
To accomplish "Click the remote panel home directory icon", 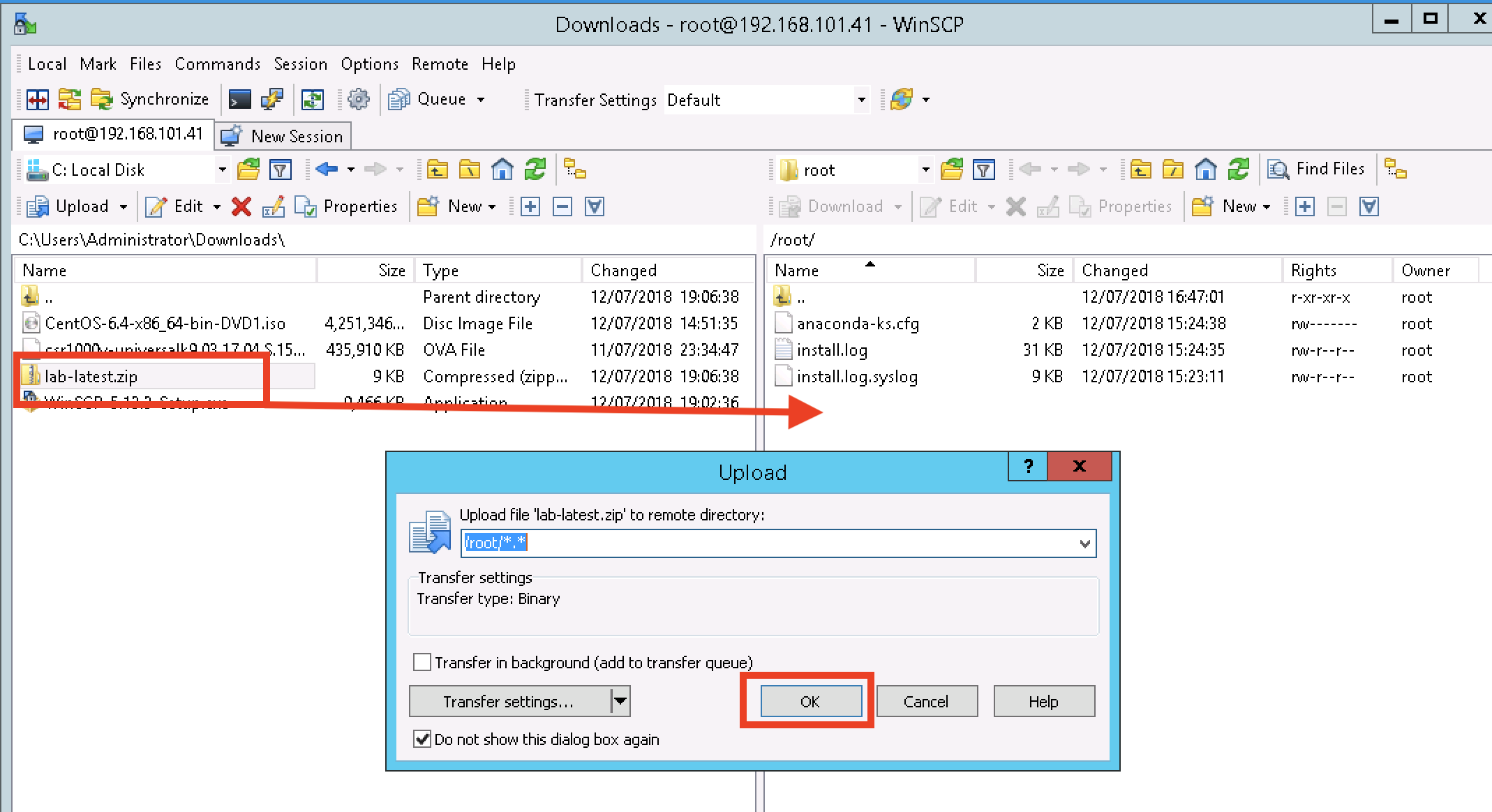I will (1205, 170).
